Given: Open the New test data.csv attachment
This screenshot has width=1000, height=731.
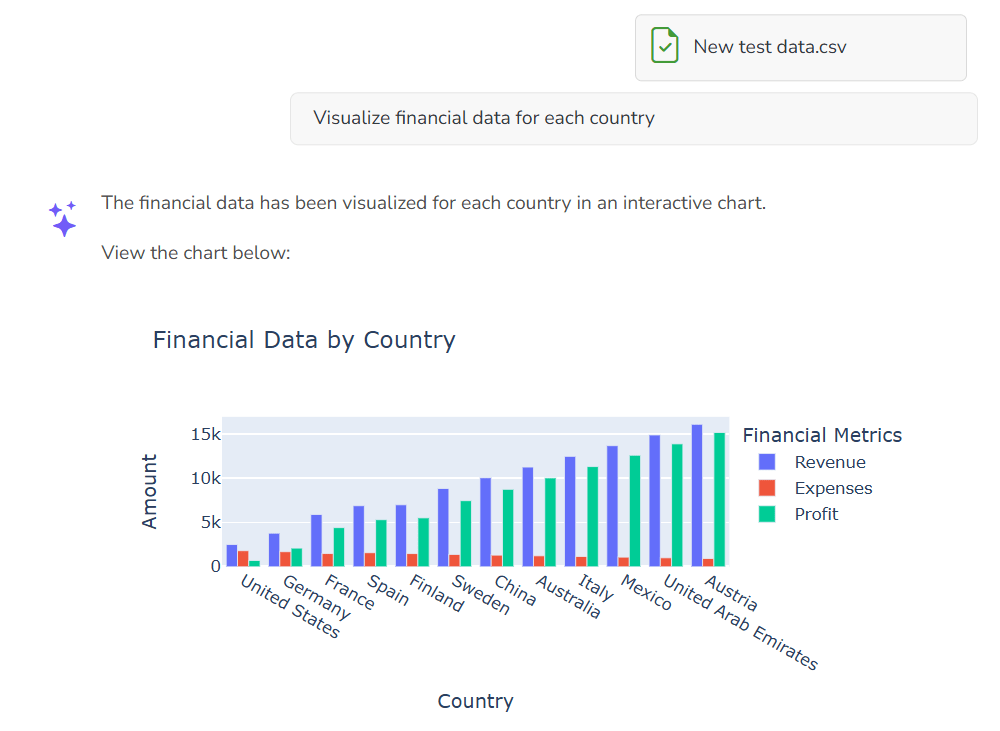Looking at the screenshot, I should [770, 47].
